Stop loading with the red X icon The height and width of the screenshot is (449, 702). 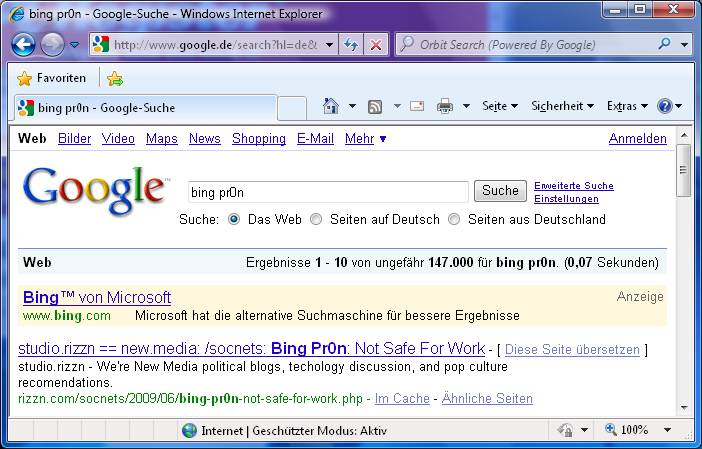click(x=376, y=45)
